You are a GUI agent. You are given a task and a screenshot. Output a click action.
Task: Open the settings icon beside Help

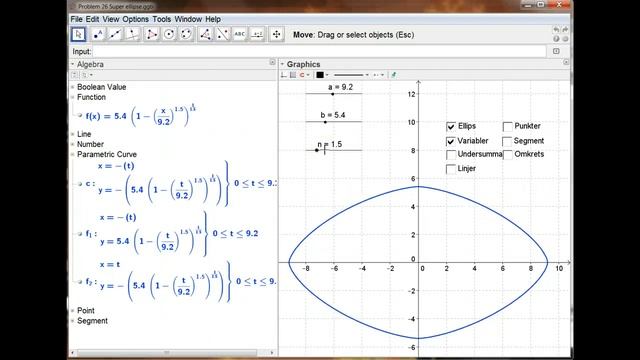pyautogui.click(x=565, y=39)
